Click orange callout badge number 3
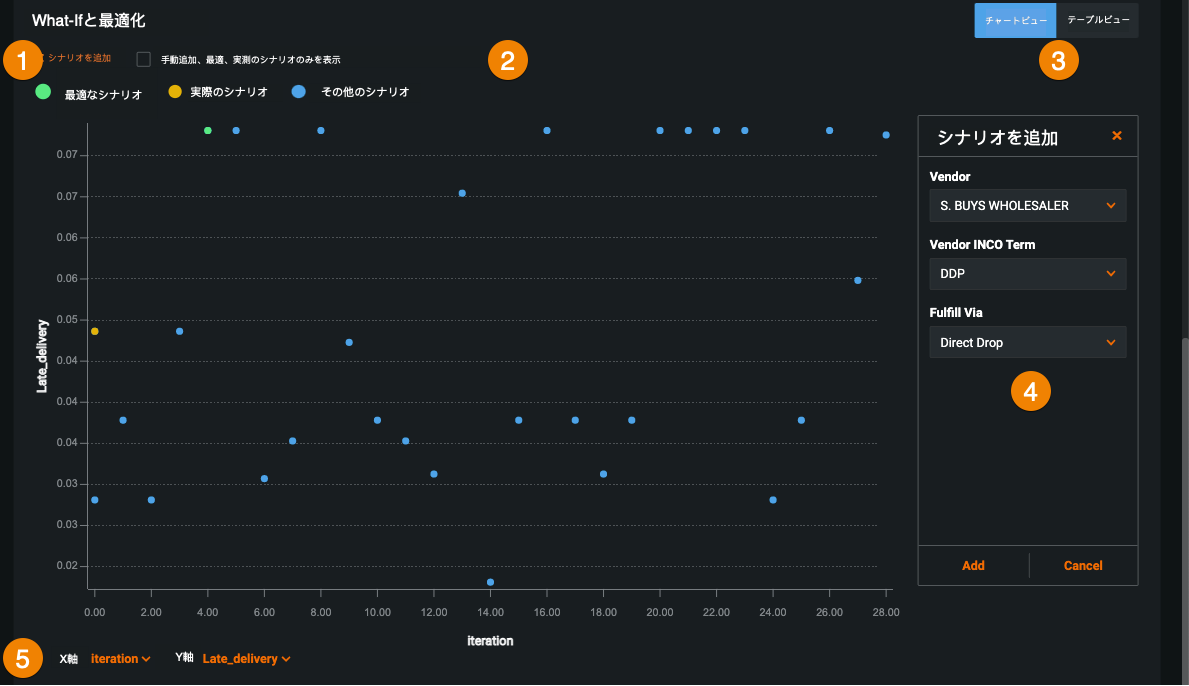This screenshot has height=686, width=1189. coord(1059,60)
